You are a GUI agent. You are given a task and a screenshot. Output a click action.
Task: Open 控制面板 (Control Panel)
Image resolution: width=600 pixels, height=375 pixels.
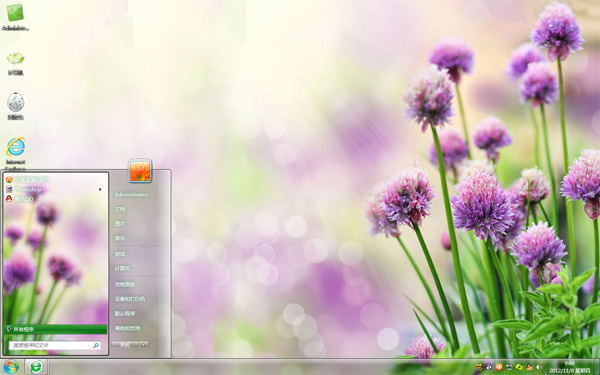click(x=125, y=284)
